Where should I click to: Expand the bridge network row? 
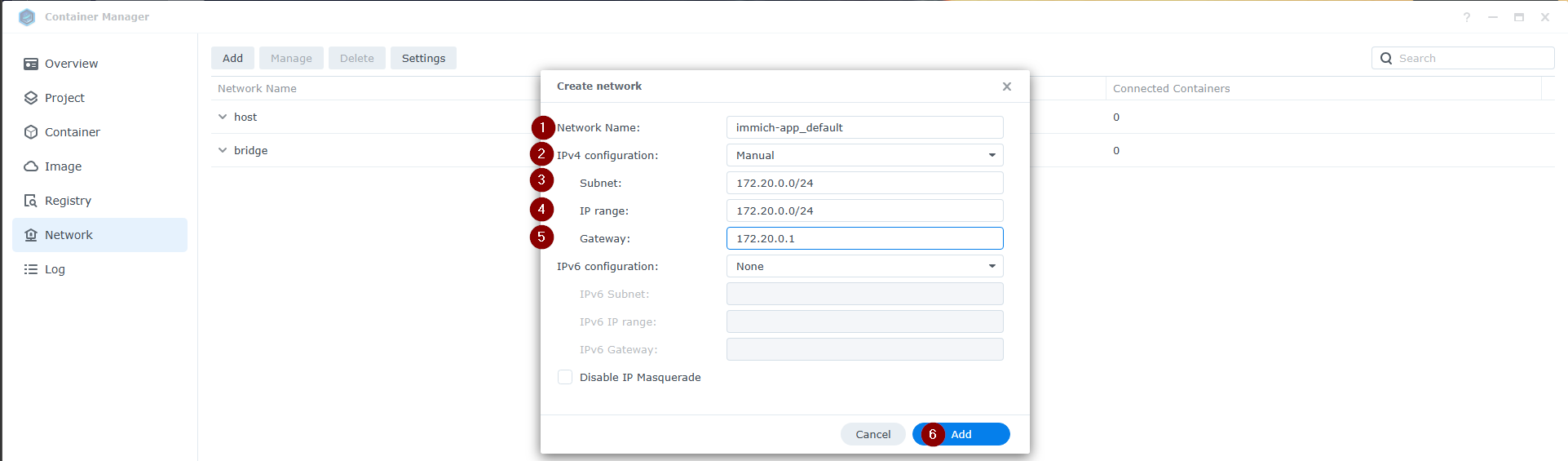(223, 150)
